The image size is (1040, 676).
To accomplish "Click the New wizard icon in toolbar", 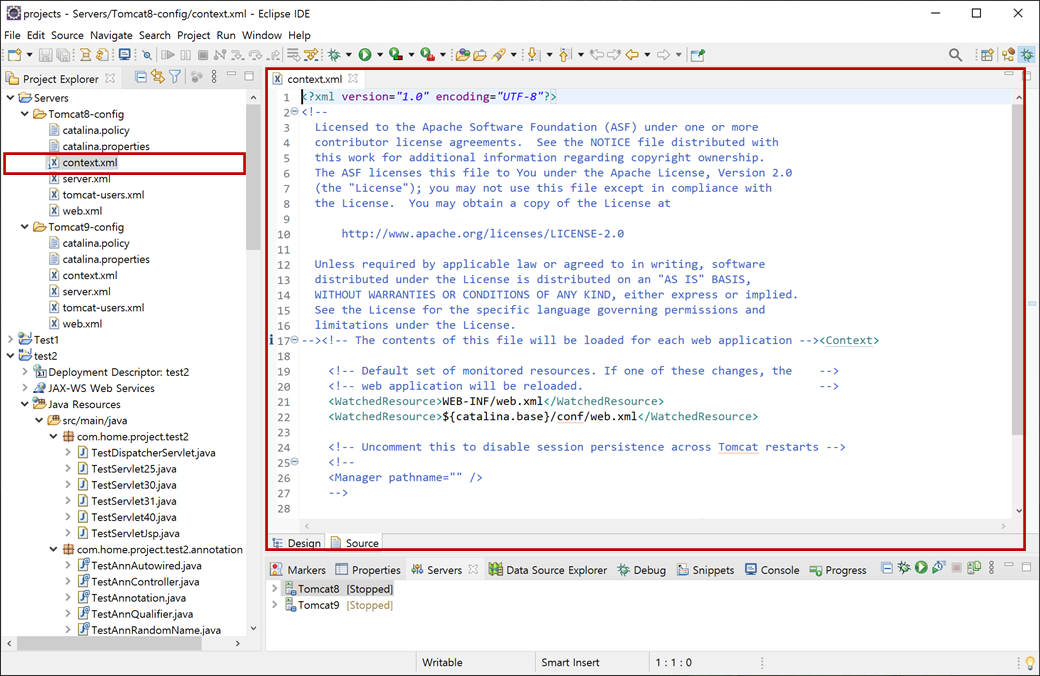I will pos(15,55).
